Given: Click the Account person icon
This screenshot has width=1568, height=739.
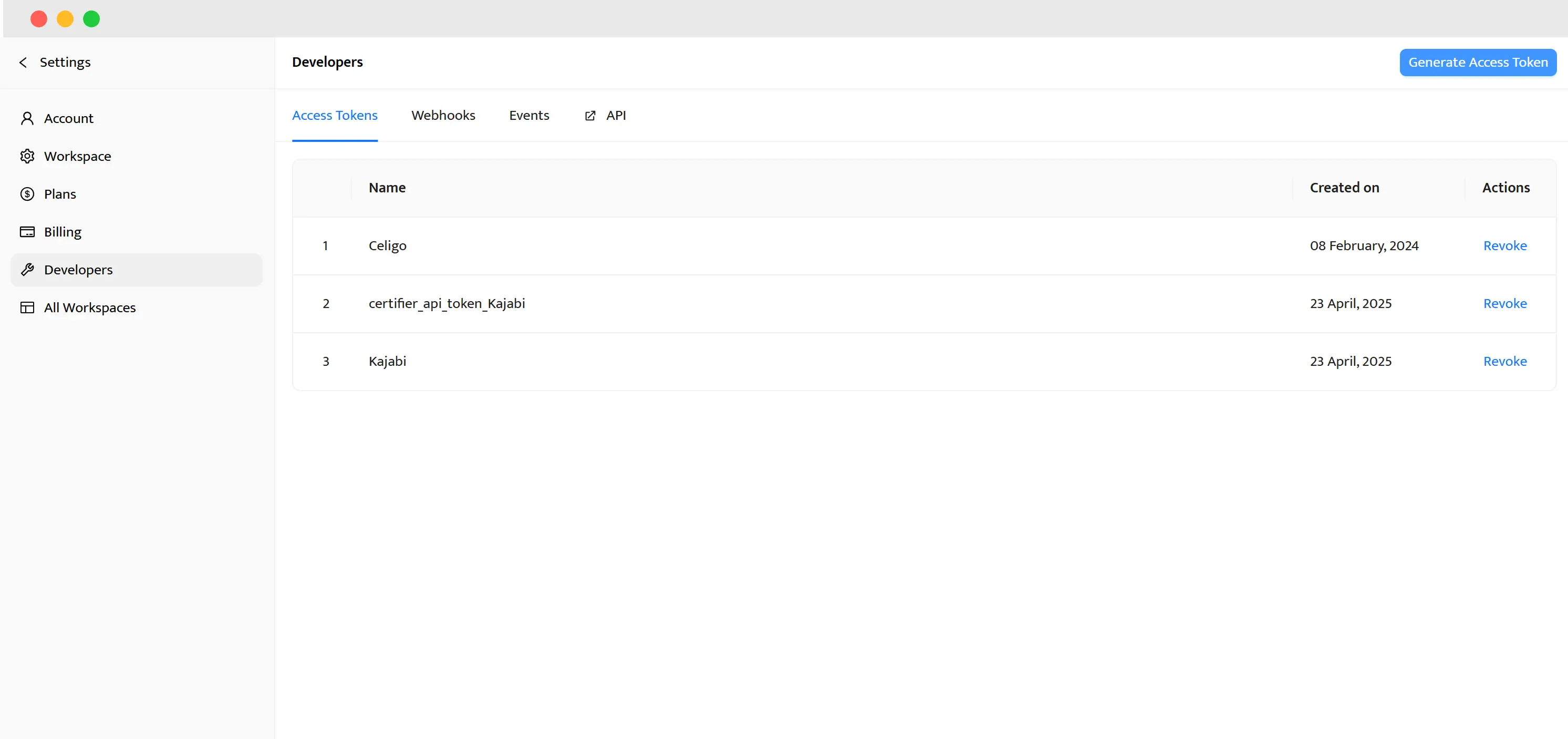Looking at the screenshot, I should (x=27, y=118).
